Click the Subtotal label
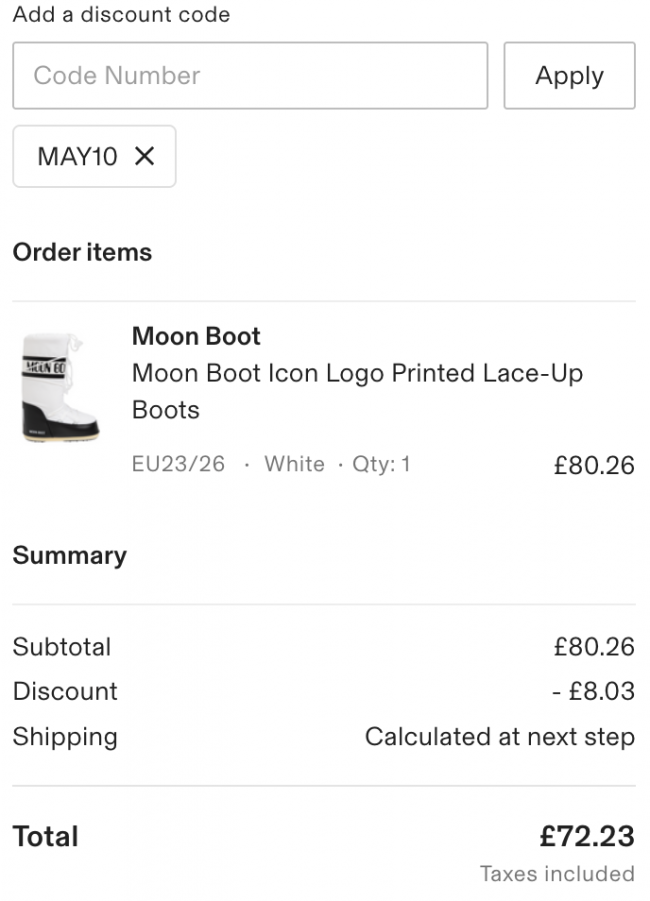Viewport: 650px width, 901px height. tap(62, 647)
